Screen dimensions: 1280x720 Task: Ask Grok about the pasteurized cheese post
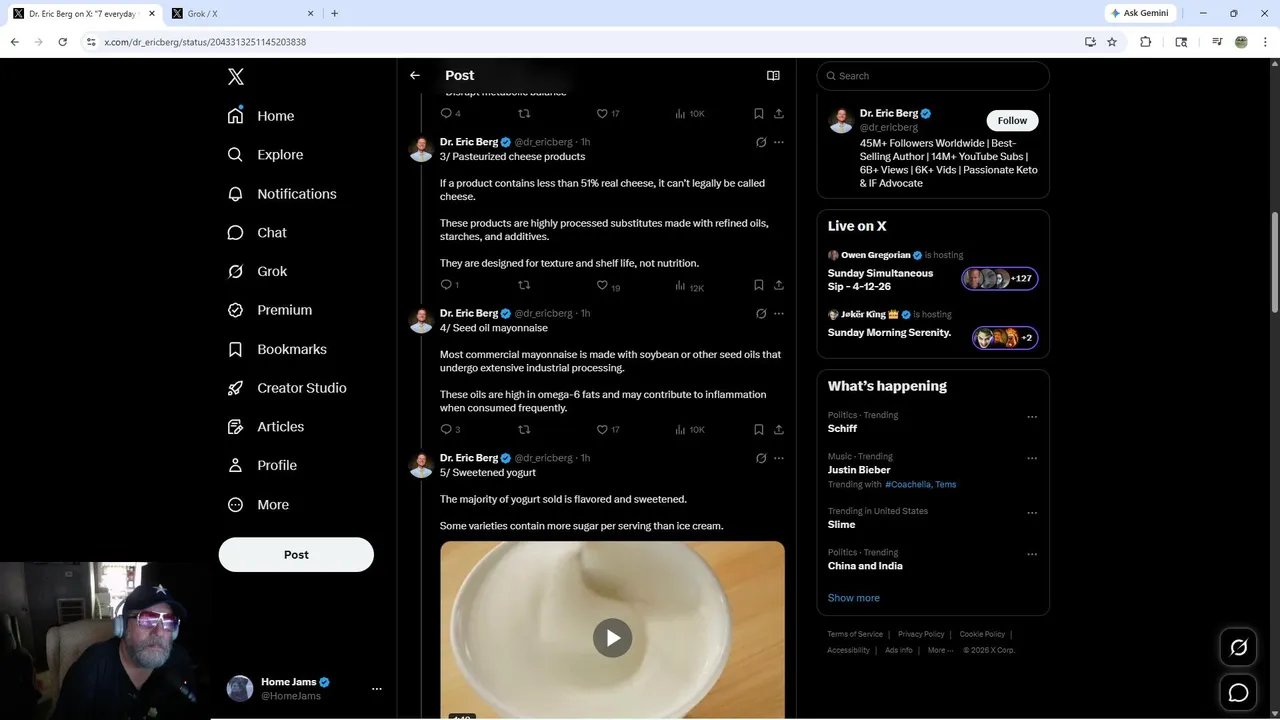pos(761,142)
